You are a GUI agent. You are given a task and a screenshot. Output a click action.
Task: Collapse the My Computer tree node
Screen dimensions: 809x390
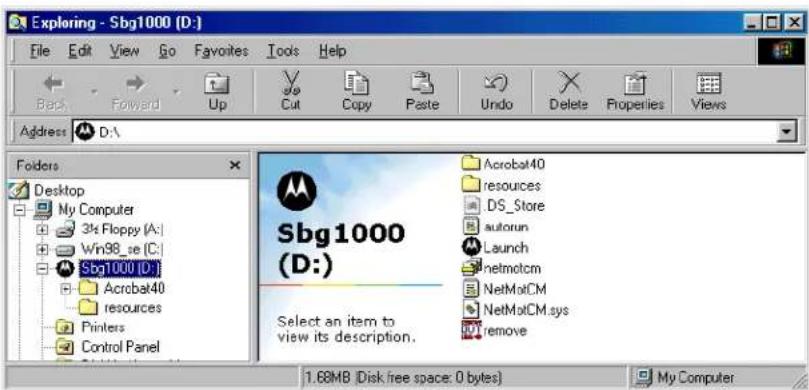20,210
